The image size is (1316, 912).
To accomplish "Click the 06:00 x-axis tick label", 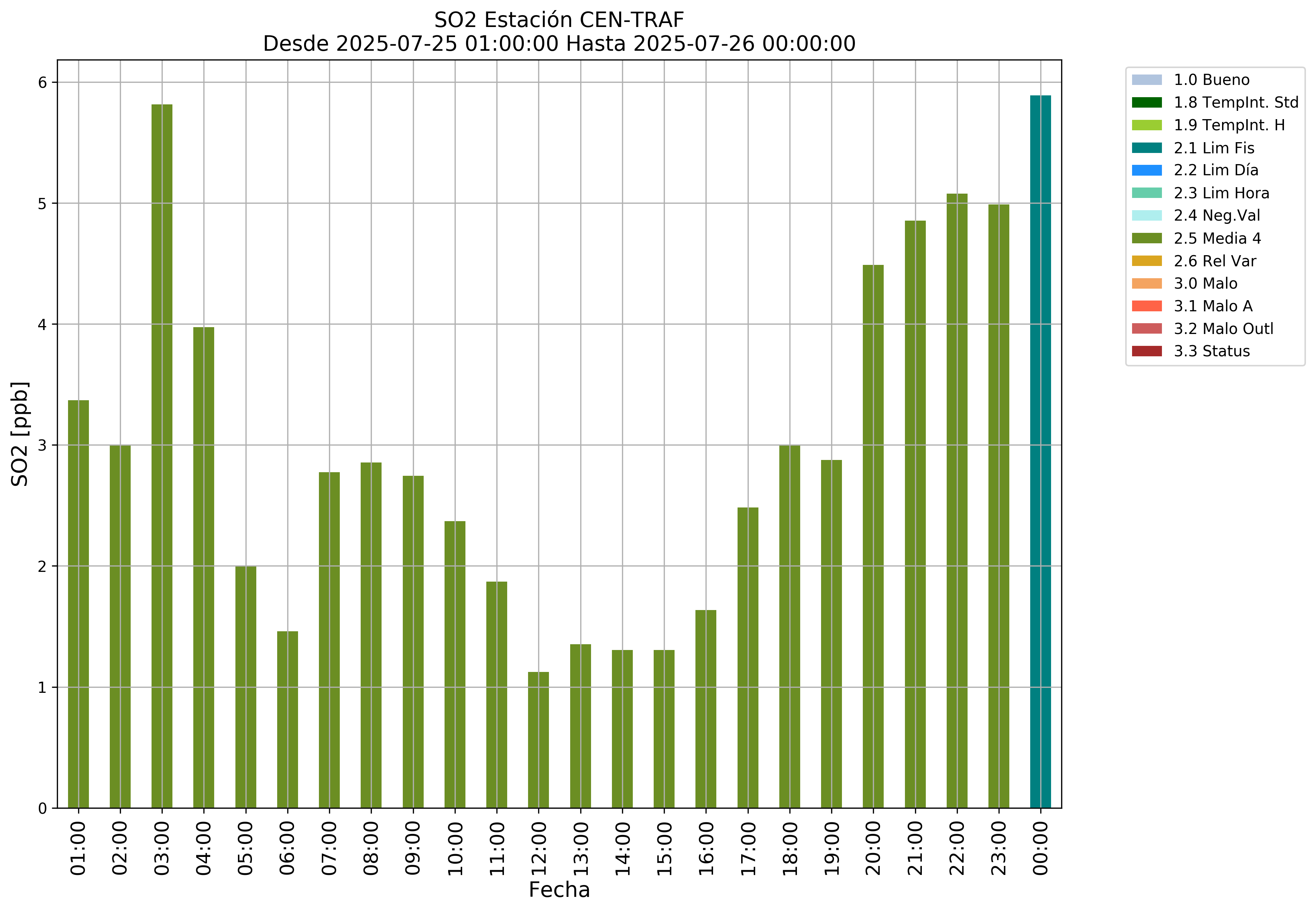I will (288, 848).
